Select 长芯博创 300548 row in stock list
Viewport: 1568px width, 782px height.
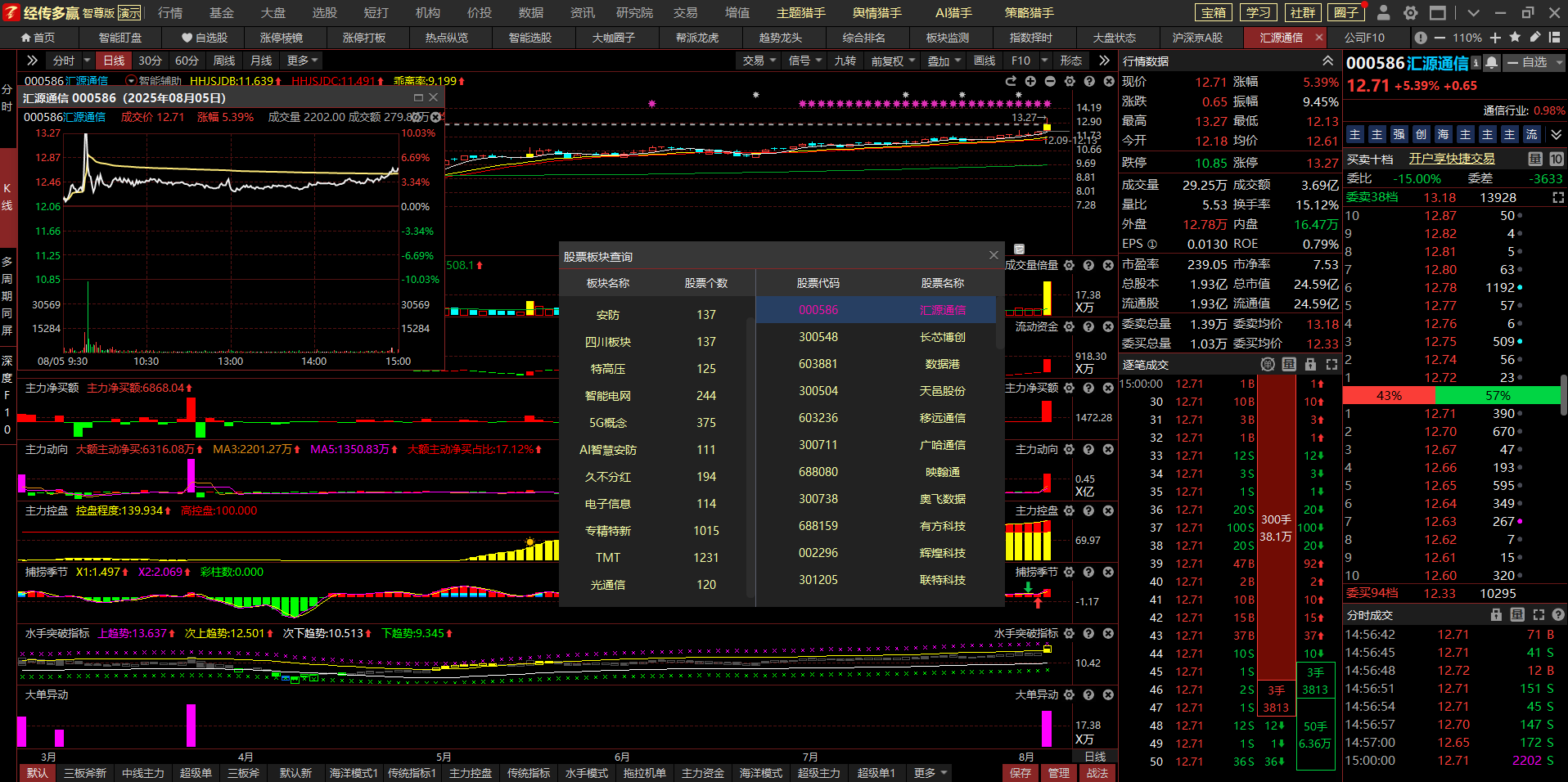(x=876, y=337)
